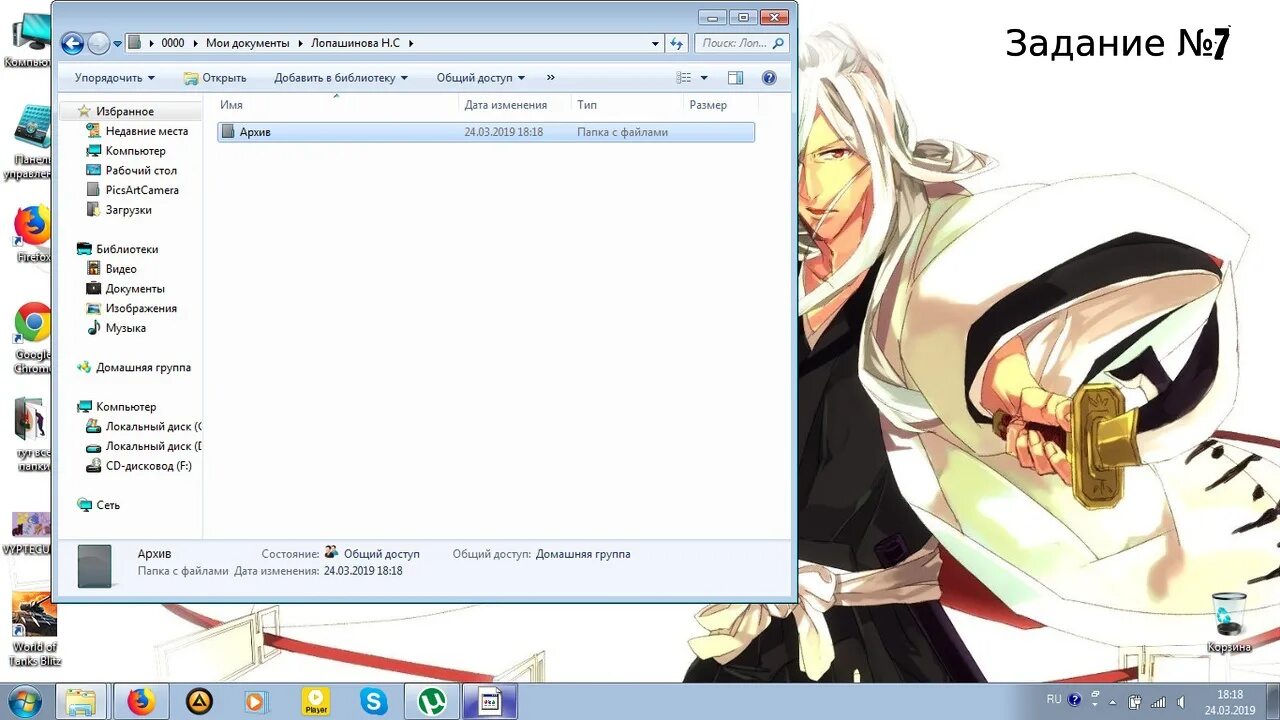Open 'Недавние места' in favorites
This screenshot has height=720, width=1280.
(x=146, y=131)
